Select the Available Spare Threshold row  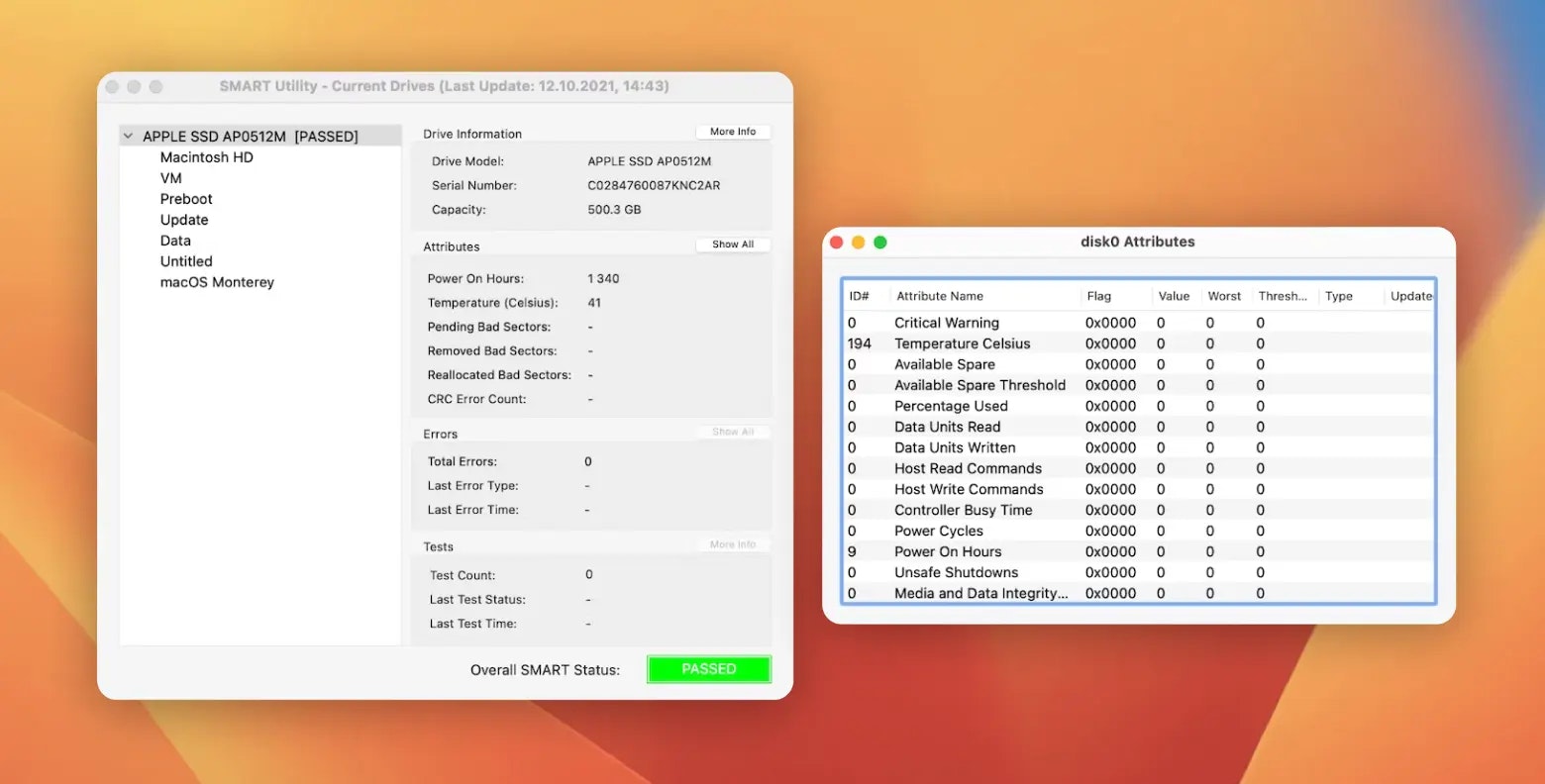(x=1139, y=385)
